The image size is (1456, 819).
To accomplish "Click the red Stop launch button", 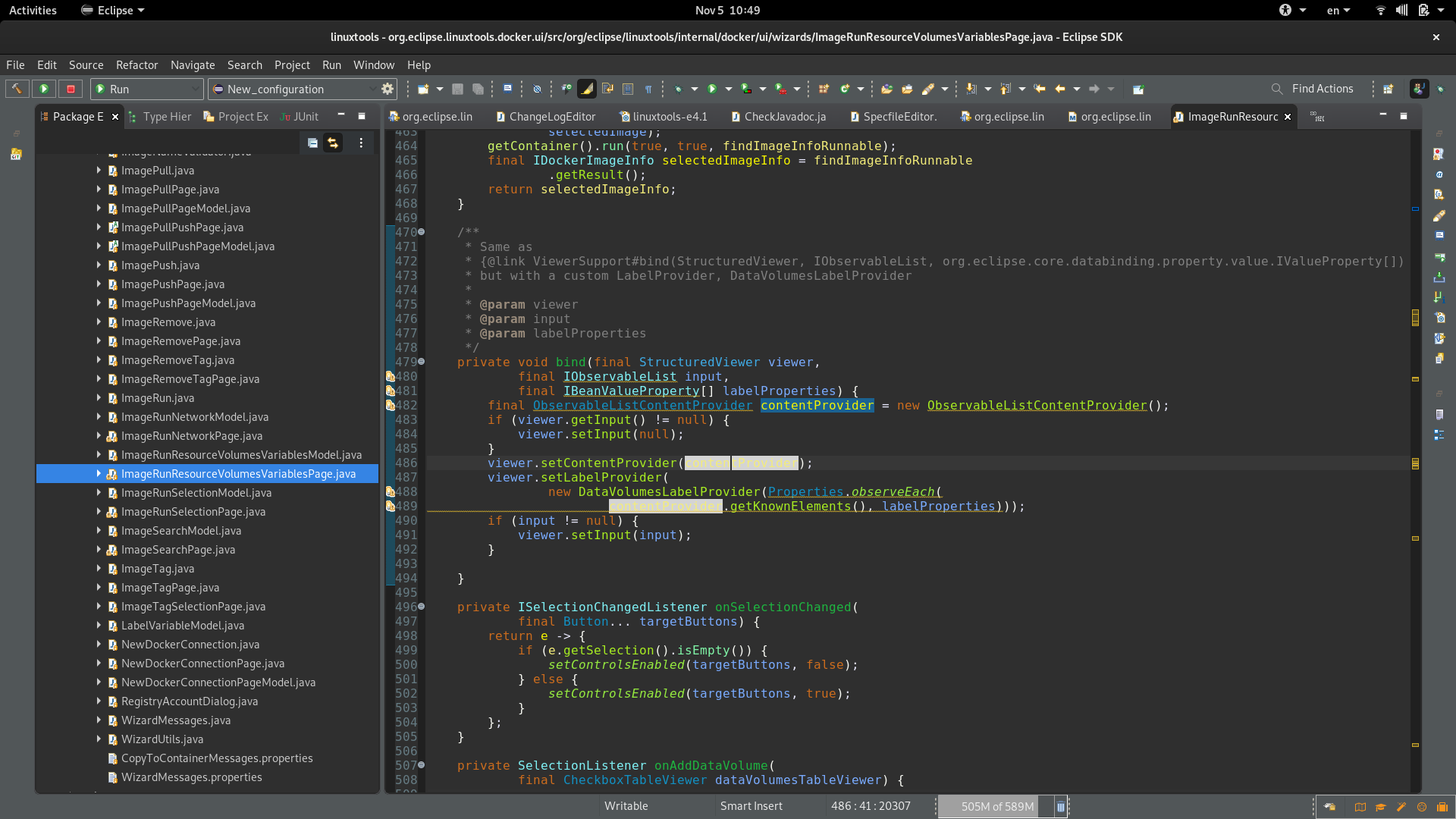I will [x=71, y=89].
